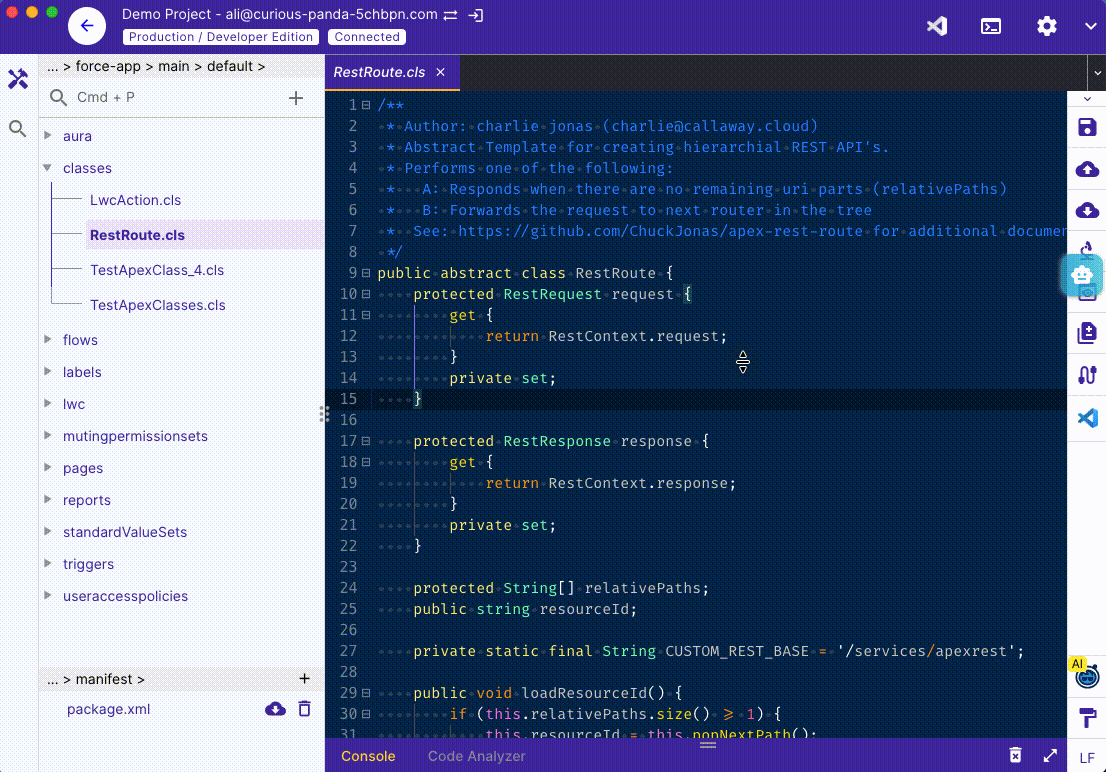Click the compare file diff icon
Image resolution: width=1106 pixels, height=772 pixels.
pos(1087,333)
